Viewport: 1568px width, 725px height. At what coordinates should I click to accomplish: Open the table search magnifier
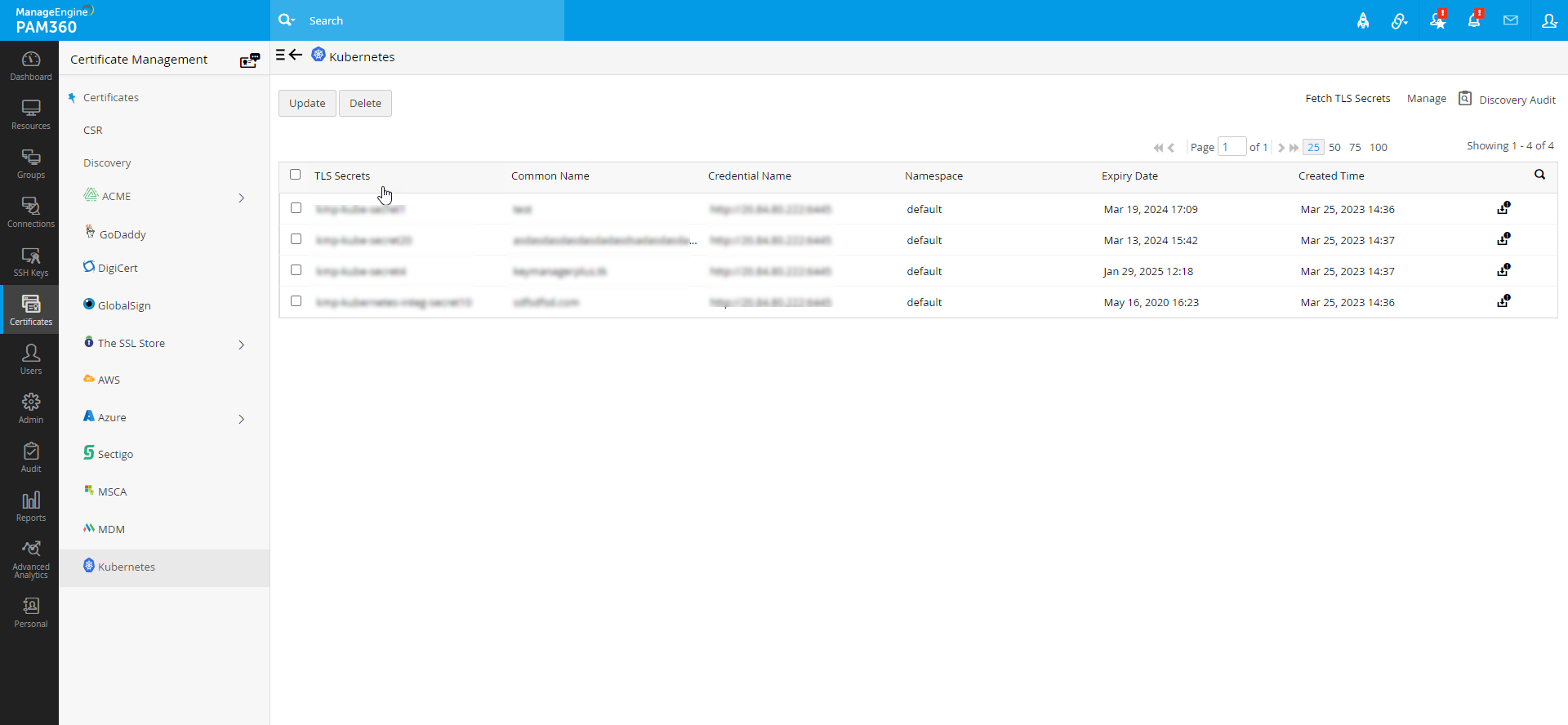(x=1539, y=175)
